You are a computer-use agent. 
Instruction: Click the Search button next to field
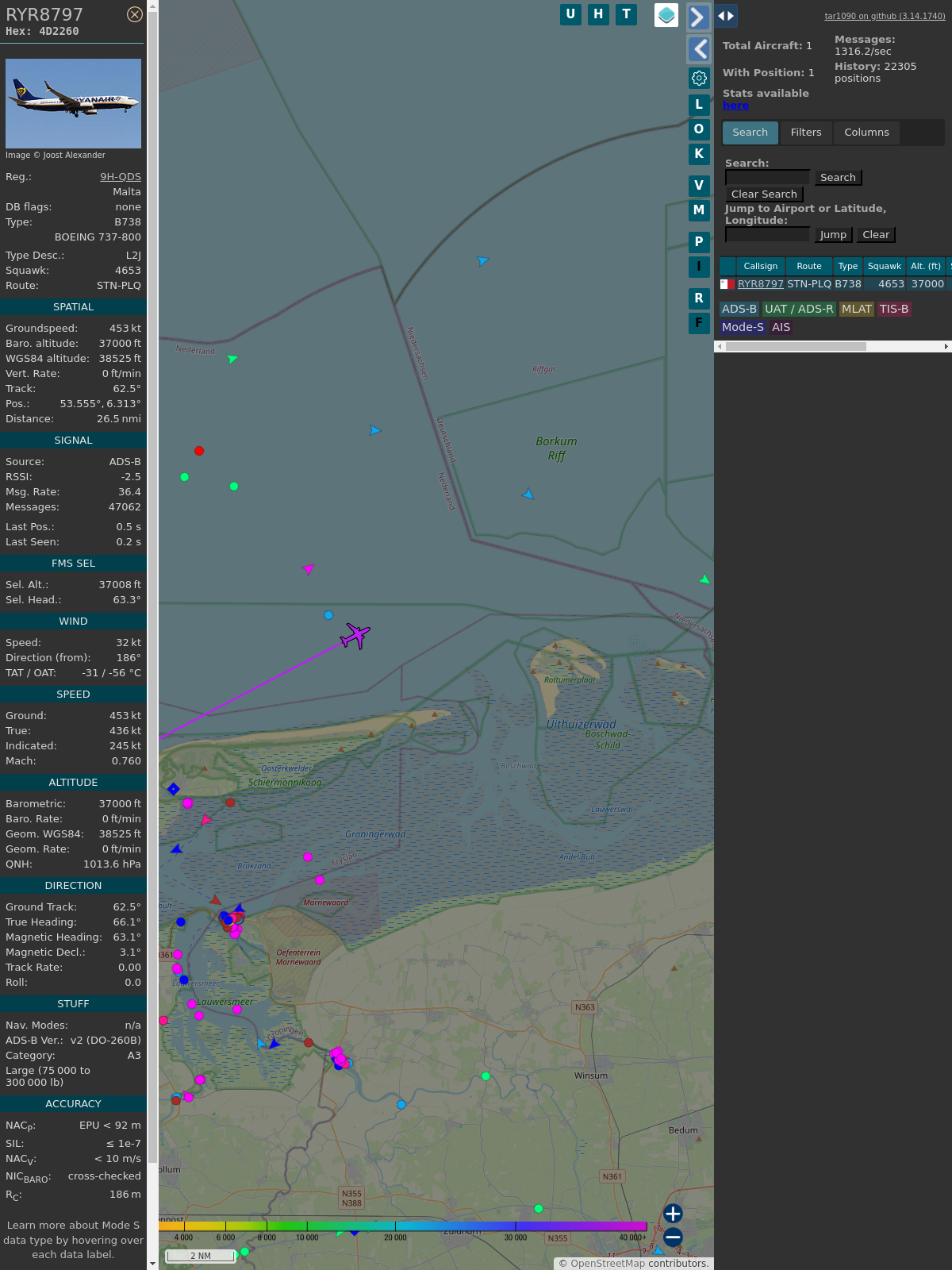(x=838, y=178)
